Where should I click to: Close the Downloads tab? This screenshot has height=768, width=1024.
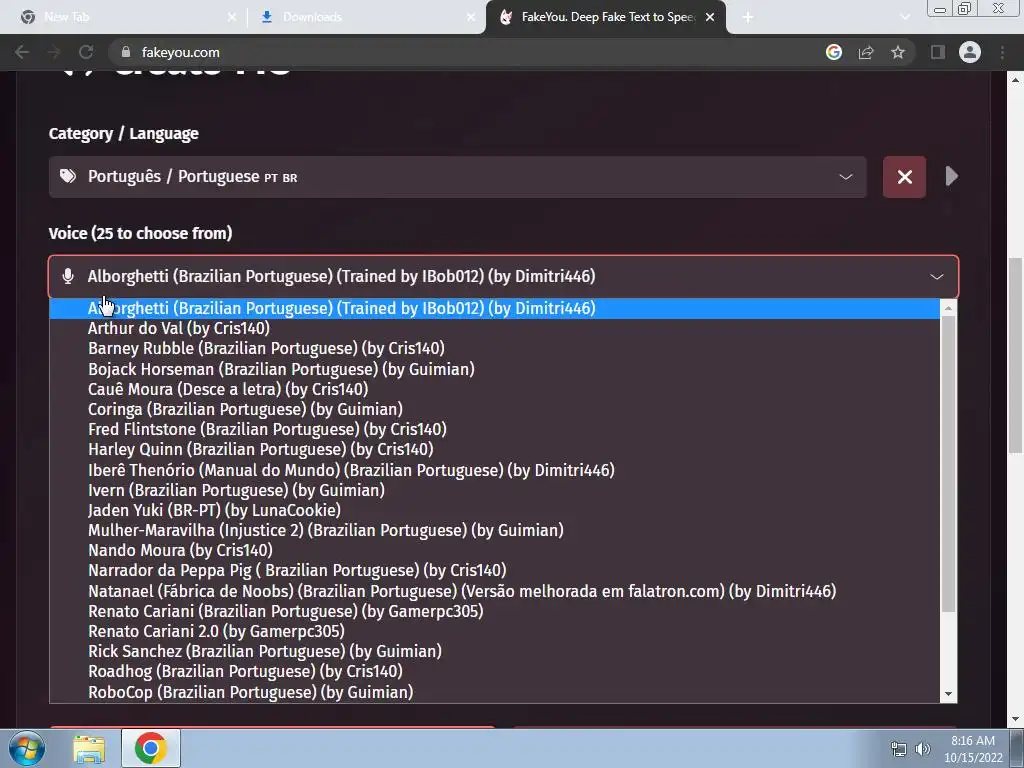471,17
